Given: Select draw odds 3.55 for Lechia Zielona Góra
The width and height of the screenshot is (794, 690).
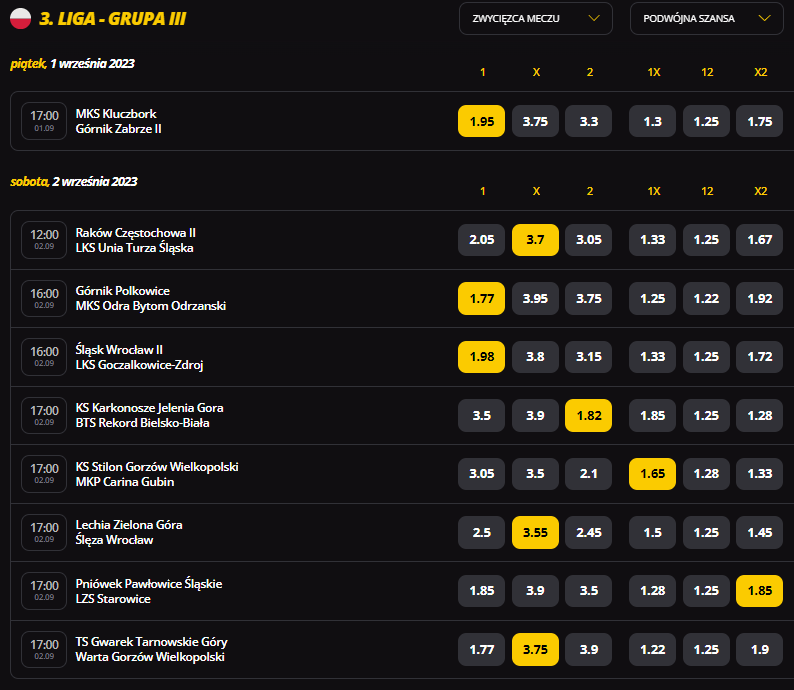Looking at the screenshot, I should pos(535,532).
